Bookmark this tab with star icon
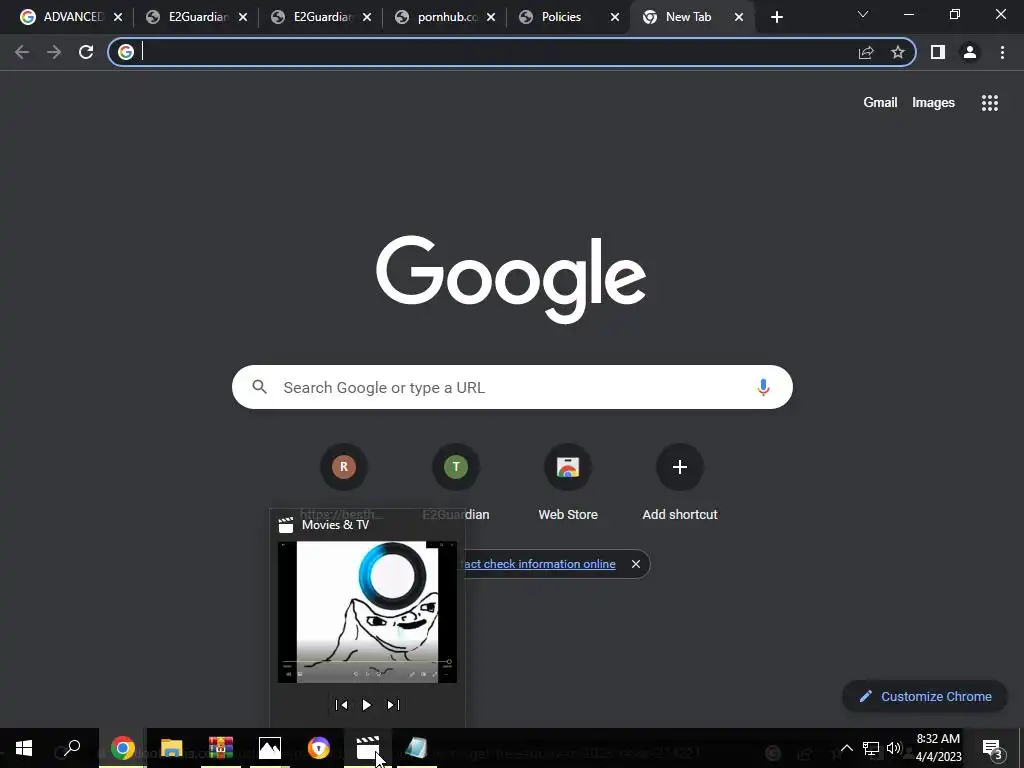 coord(898,52)
